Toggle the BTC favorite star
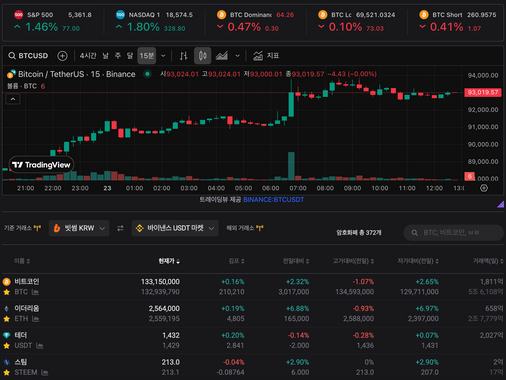This screenshot has width=506, height=380. [6, 292]
